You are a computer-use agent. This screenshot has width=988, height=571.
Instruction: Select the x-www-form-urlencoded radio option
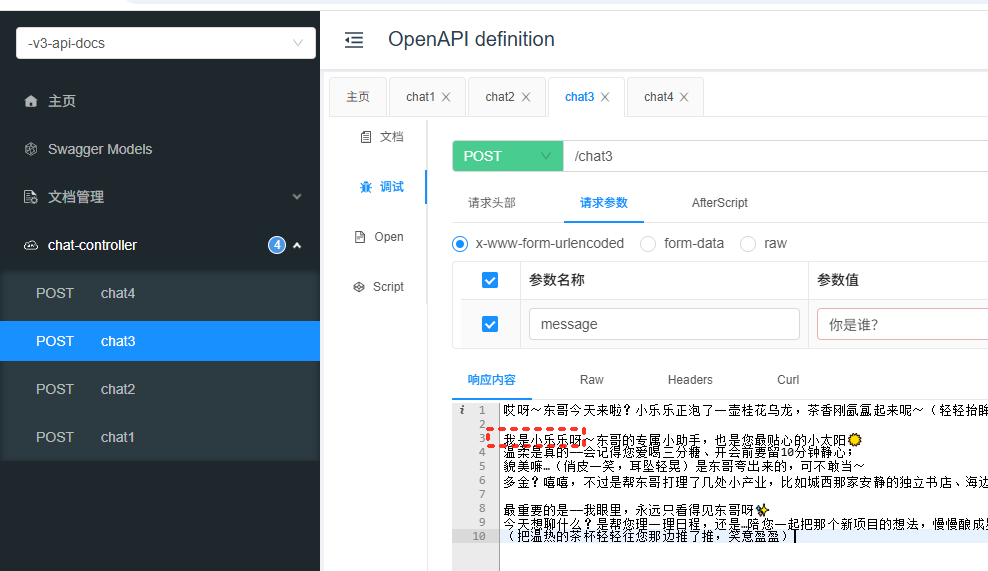(460, 243)
